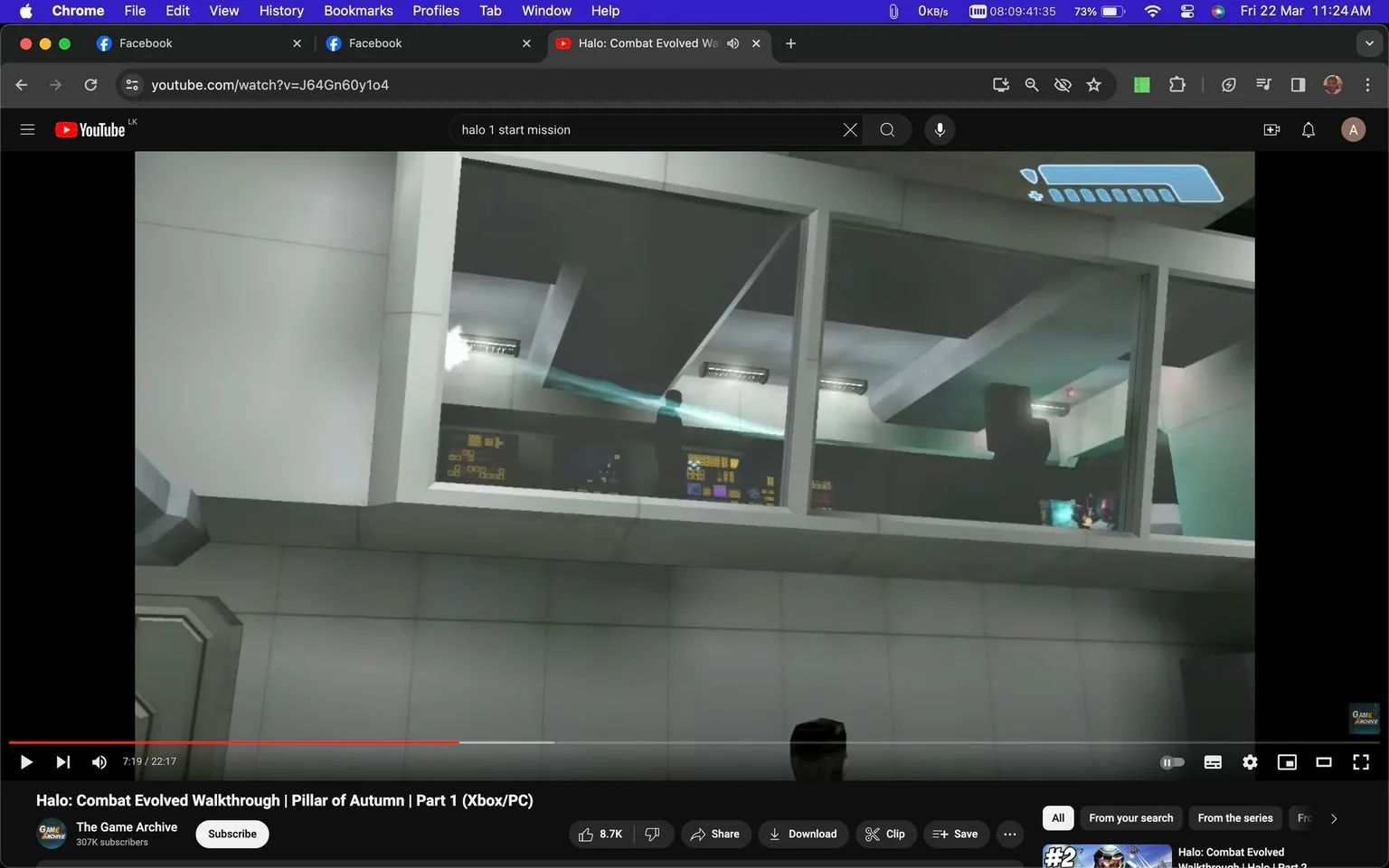Switch to theater mode view
The height and width of the screenshot is (868, 1389).
(x=1323, y=762)
